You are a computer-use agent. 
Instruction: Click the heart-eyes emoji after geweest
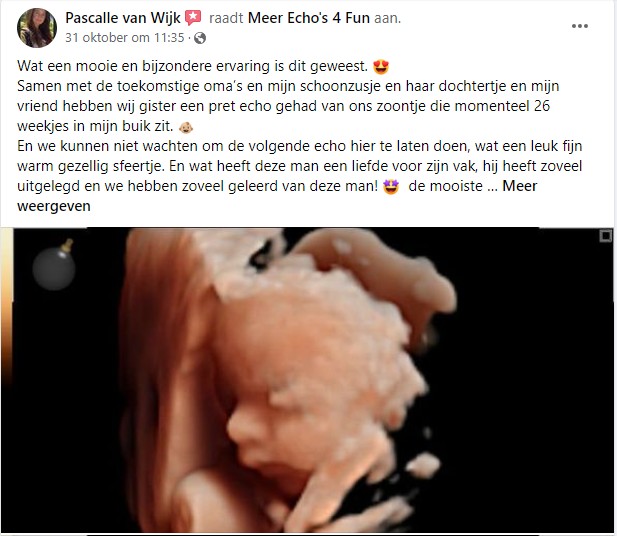point(381,67)
